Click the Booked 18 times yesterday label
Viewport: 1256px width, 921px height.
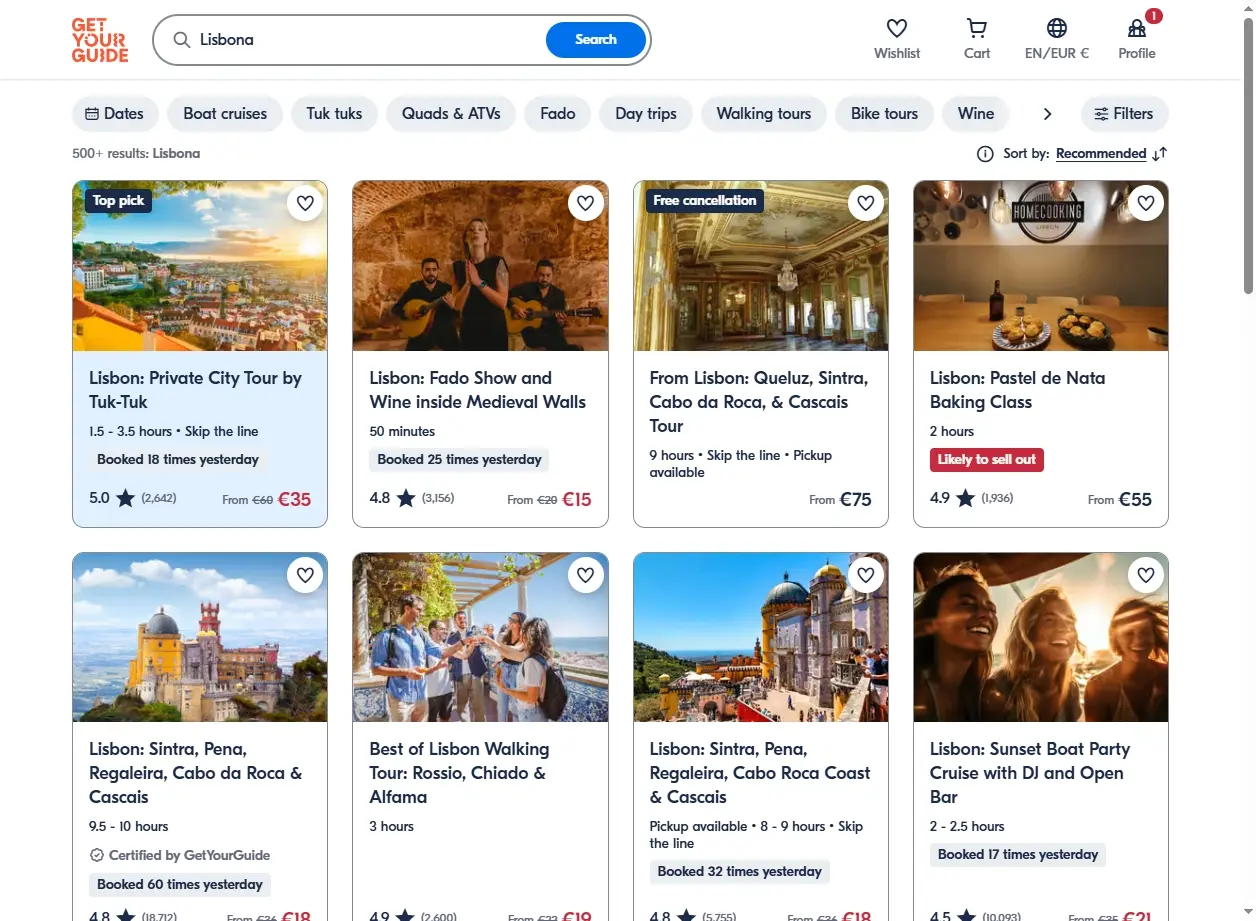click(x=178, y=460)
